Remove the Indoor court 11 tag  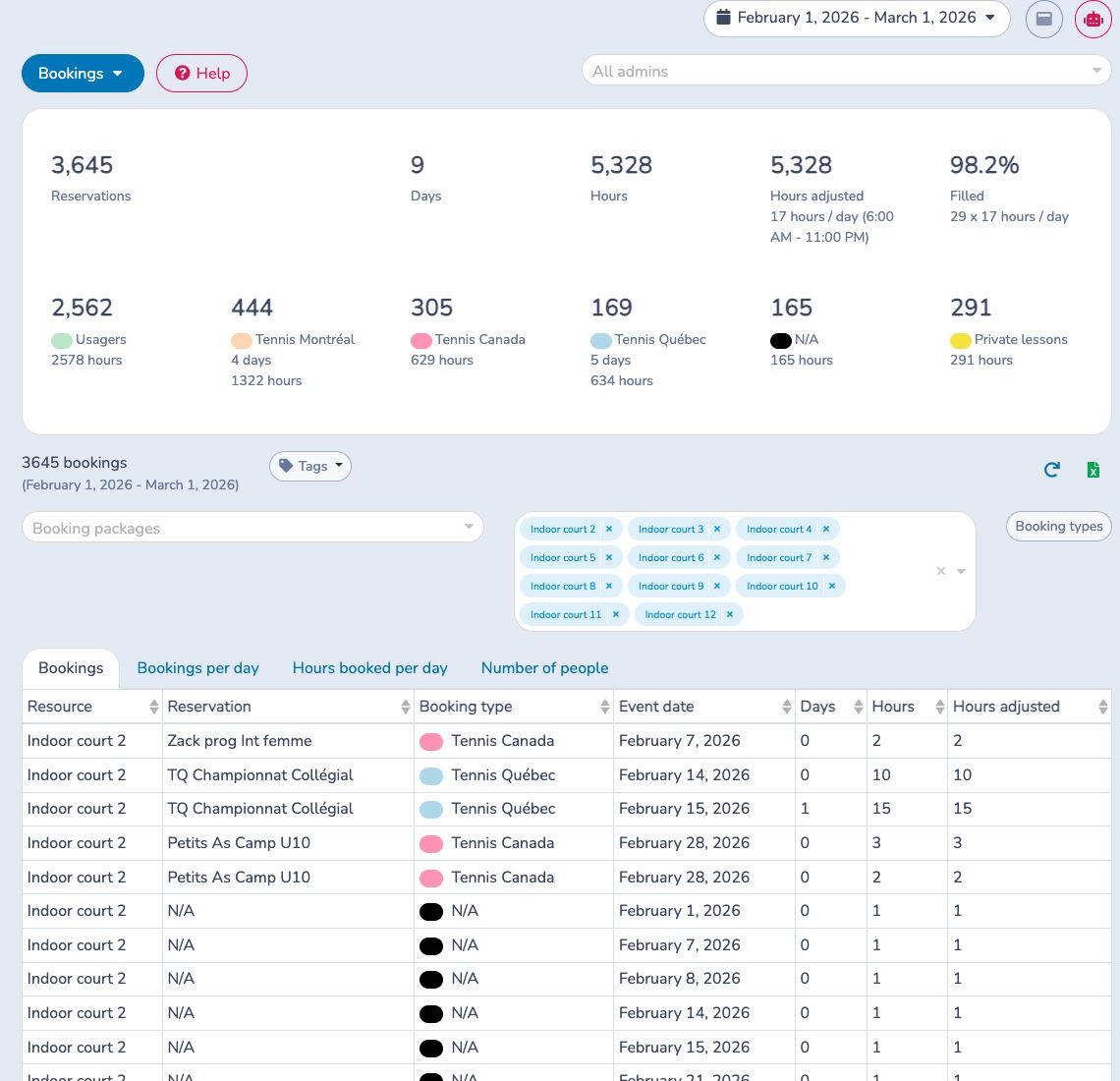coord(616,614)
